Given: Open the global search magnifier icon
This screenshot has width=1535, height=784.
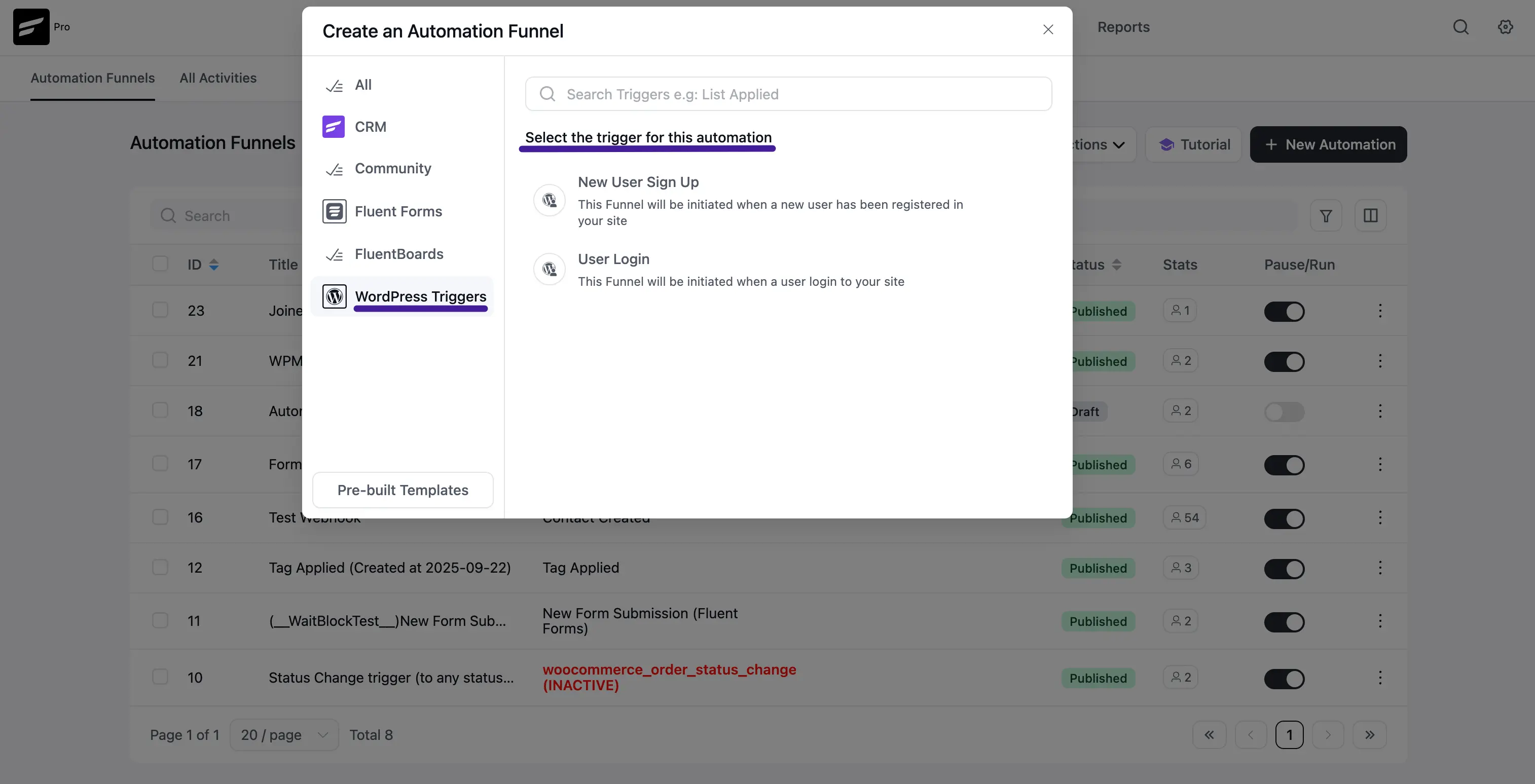Looking at the screenshot, I should click(1460, 27).
